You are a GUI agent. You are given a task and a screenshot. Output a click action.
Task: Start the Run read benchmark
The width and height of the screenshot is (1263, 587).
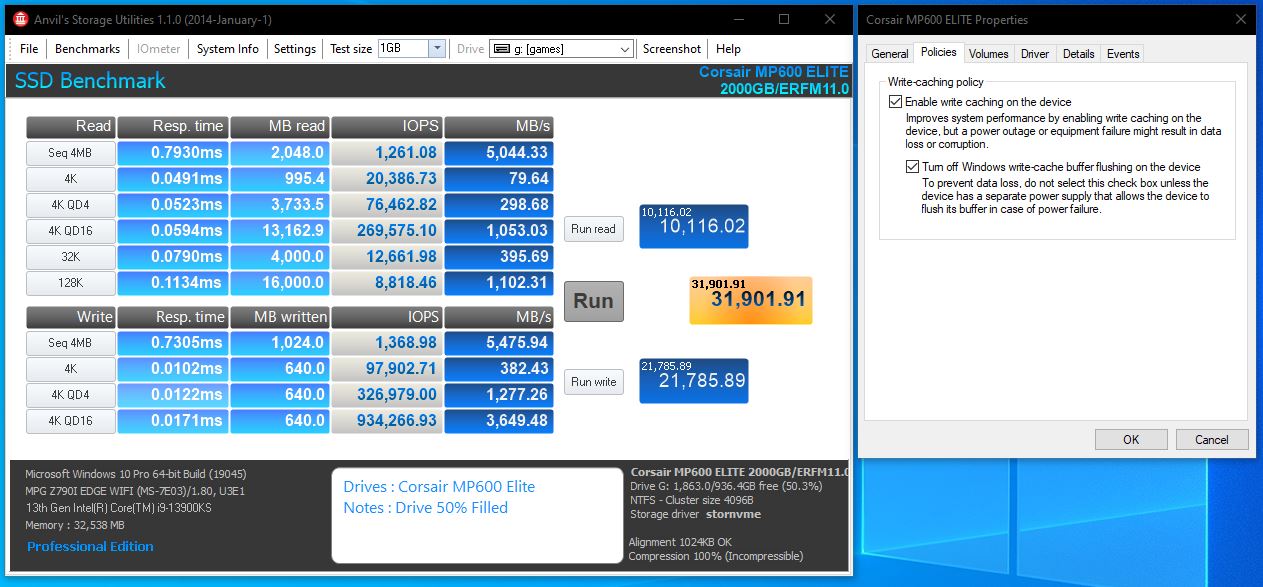pos(593,229)
